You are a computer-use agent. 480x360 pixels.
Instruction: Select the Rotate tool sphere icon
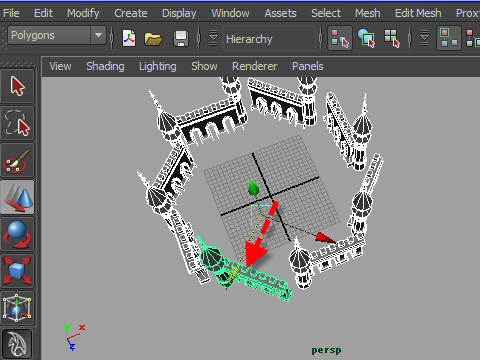pyautogui.click(x=17, y=234)
